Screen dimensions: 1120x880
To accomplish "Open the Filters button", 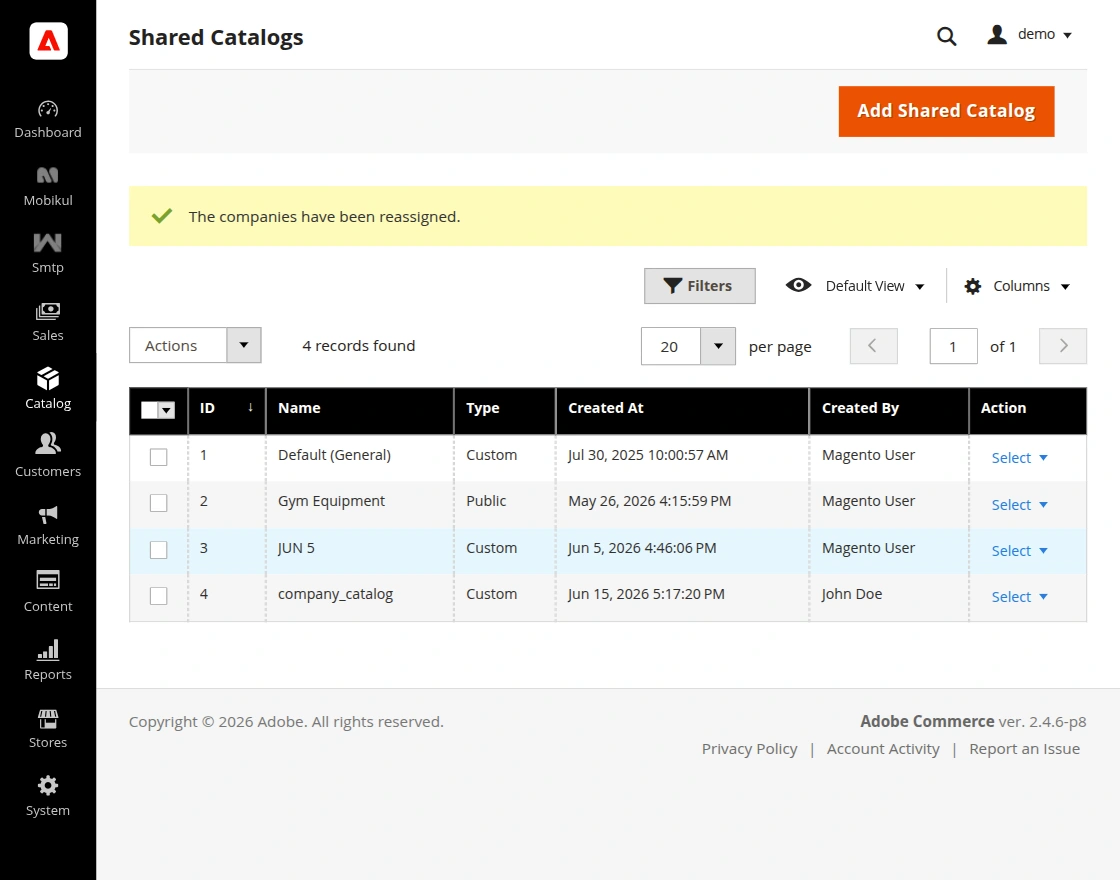I will (x=699, y=286).
